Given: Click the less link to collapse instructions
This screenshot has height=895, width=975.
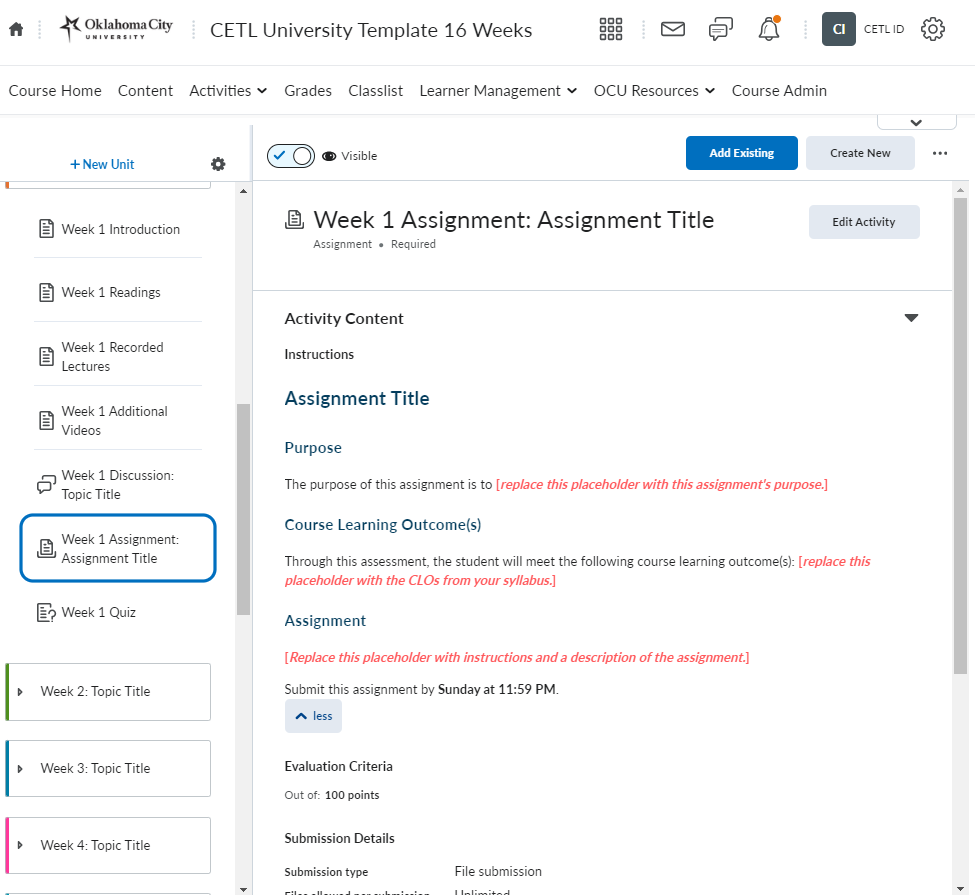Looking at the screenshot, I should (313, 716).
